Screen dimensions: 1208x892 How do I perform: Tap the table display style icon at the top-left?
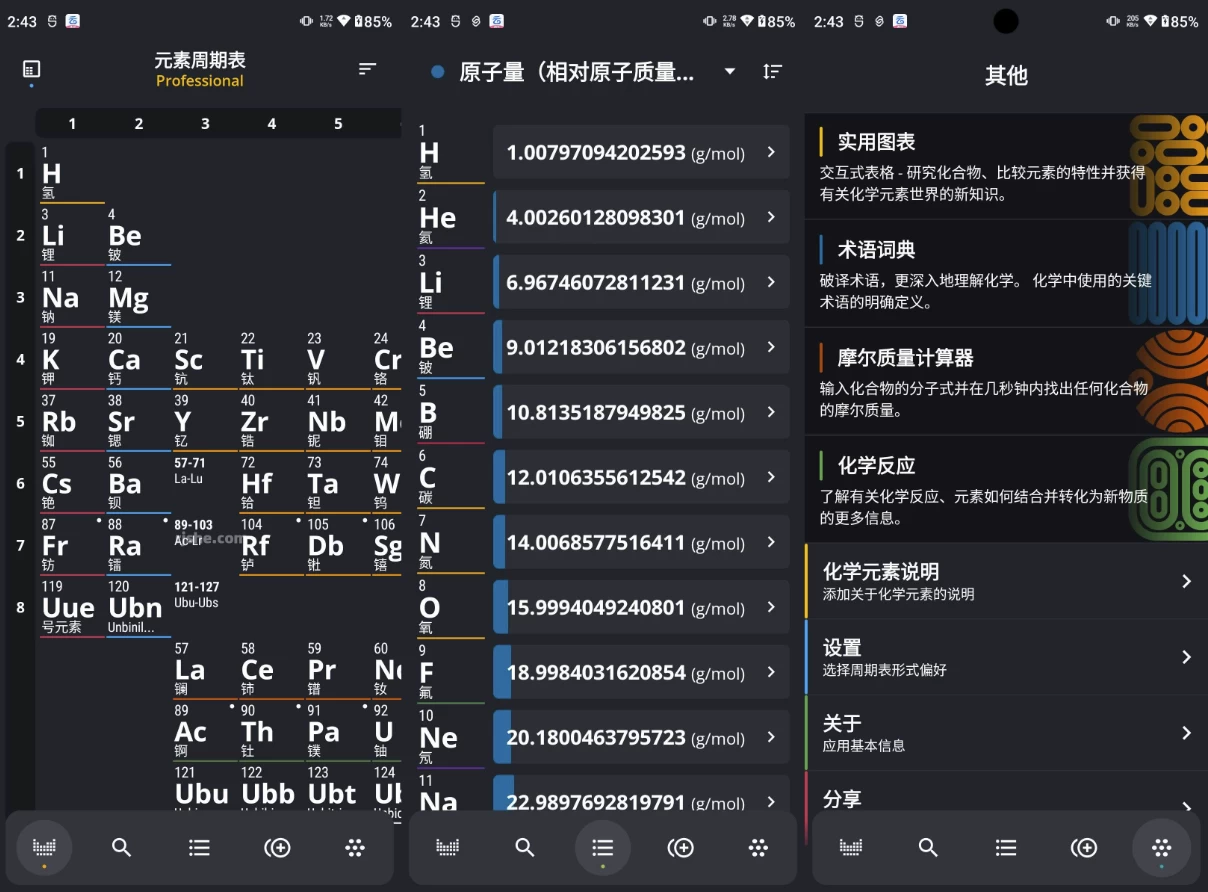tap(31, 71)
